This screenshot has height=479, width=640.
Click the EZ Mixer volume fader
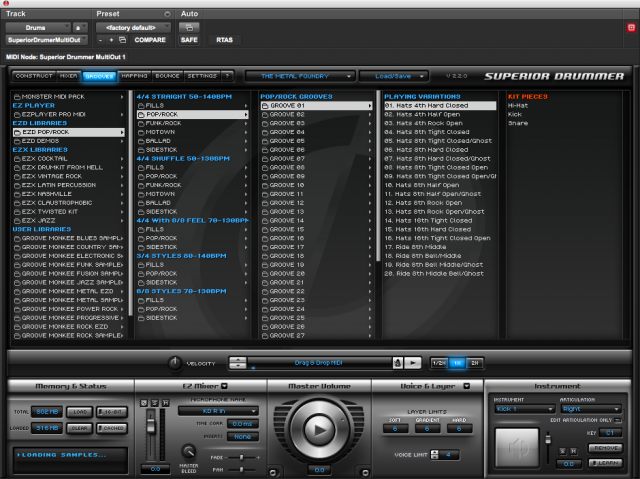click(x=151, y=426)
